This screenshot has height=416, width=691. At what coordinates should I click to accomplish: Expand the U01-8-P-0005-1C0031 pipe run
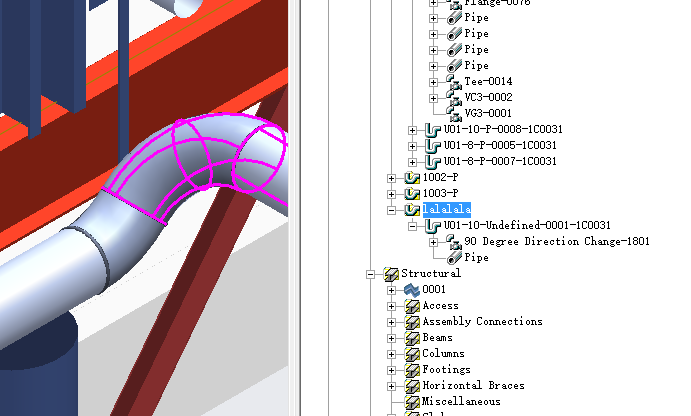point(412,146)
